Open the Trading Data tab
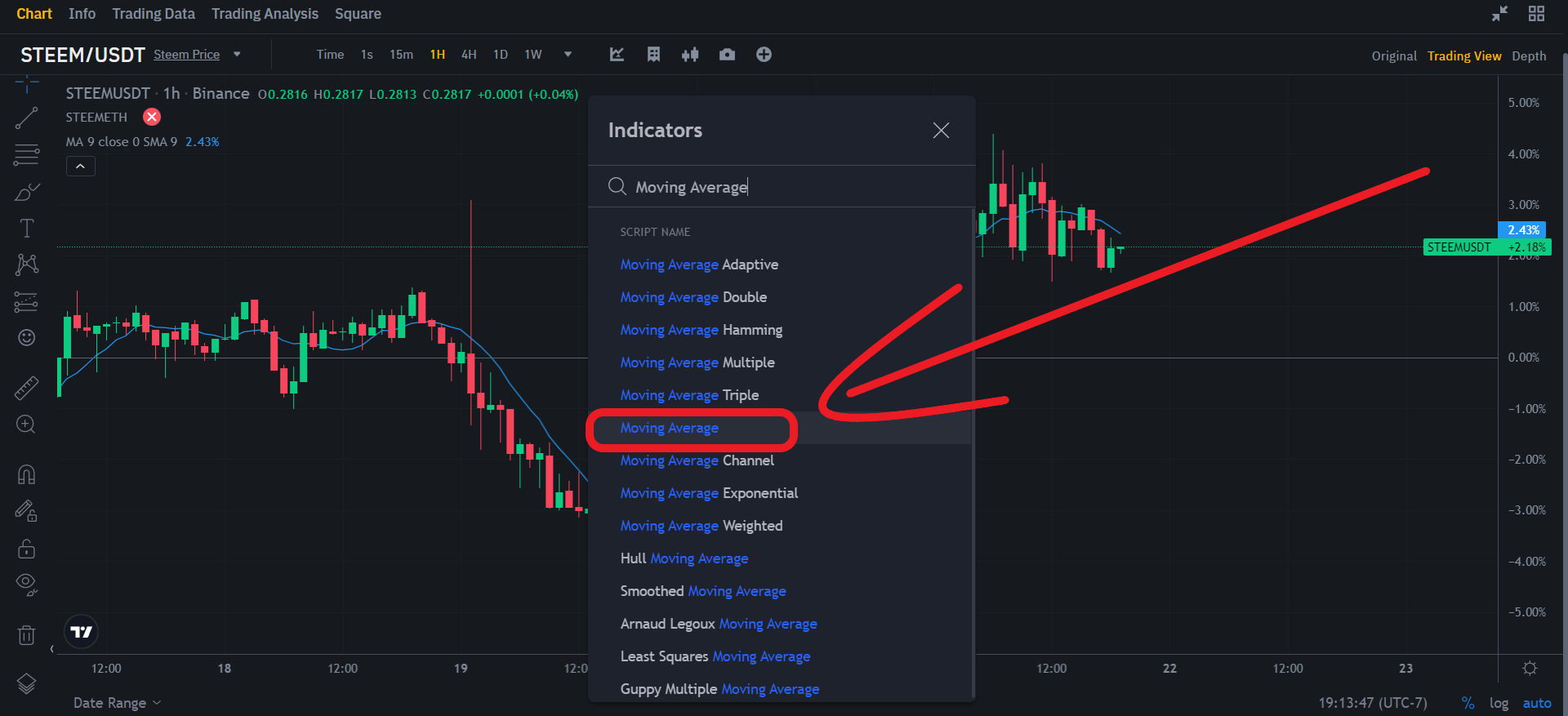This screenshot has height=716, width=1568. (x=154, y=14)
